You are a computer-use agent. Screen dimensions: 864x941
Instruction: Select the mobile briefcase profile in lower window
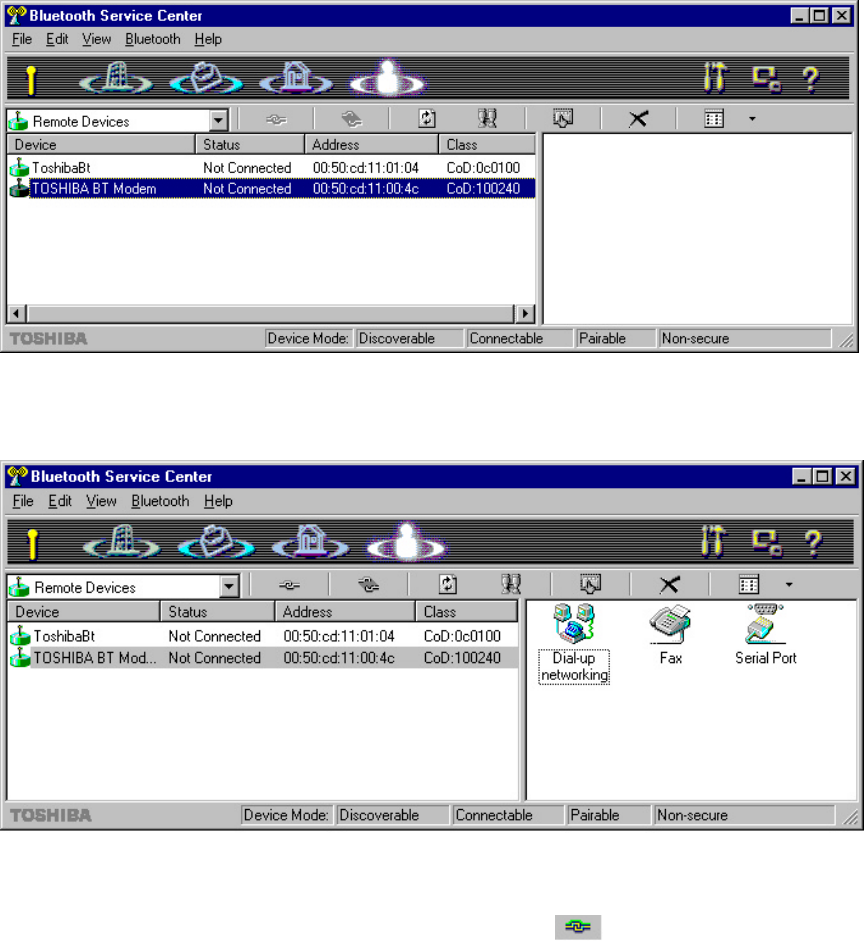pyautogui.click(x=217, y=543)
